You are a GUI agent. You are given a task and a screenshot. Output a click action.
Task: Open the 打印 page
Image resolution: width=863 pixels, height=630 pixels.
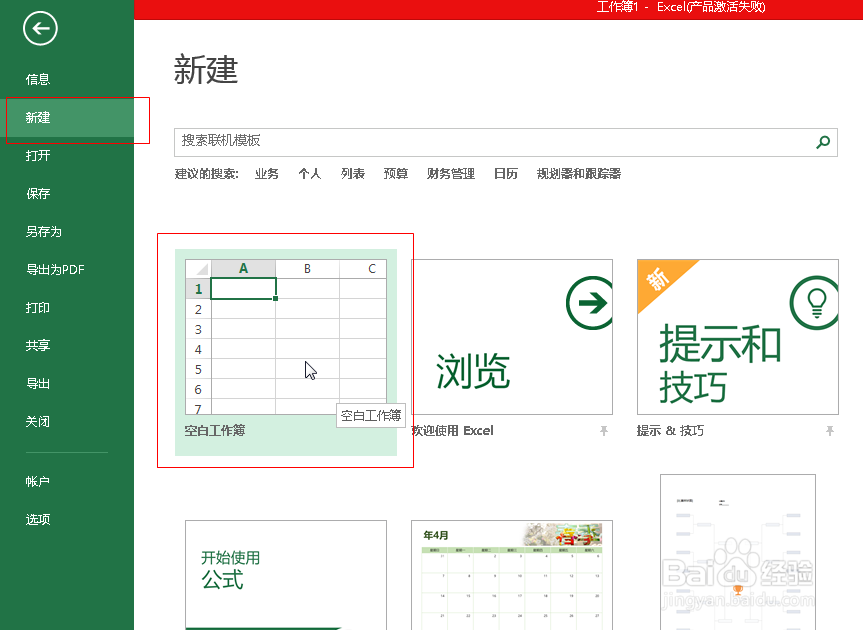click(x=38, y=308)
